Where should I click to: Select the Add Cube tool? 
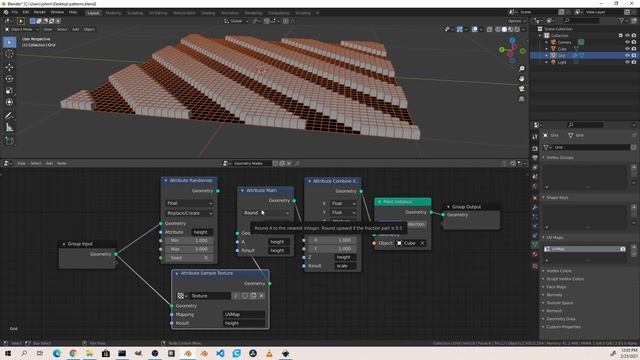[x=9, y=141]
